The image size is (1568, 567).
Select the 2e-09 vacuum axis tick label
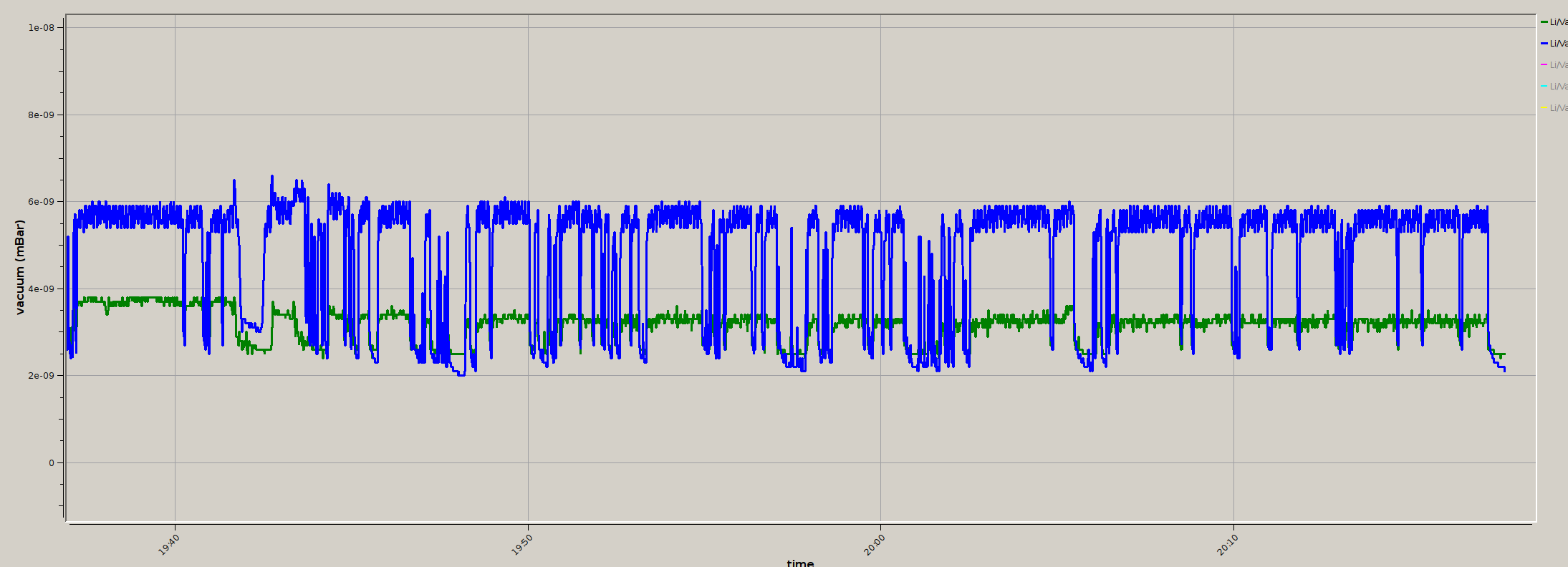[41, 376]
